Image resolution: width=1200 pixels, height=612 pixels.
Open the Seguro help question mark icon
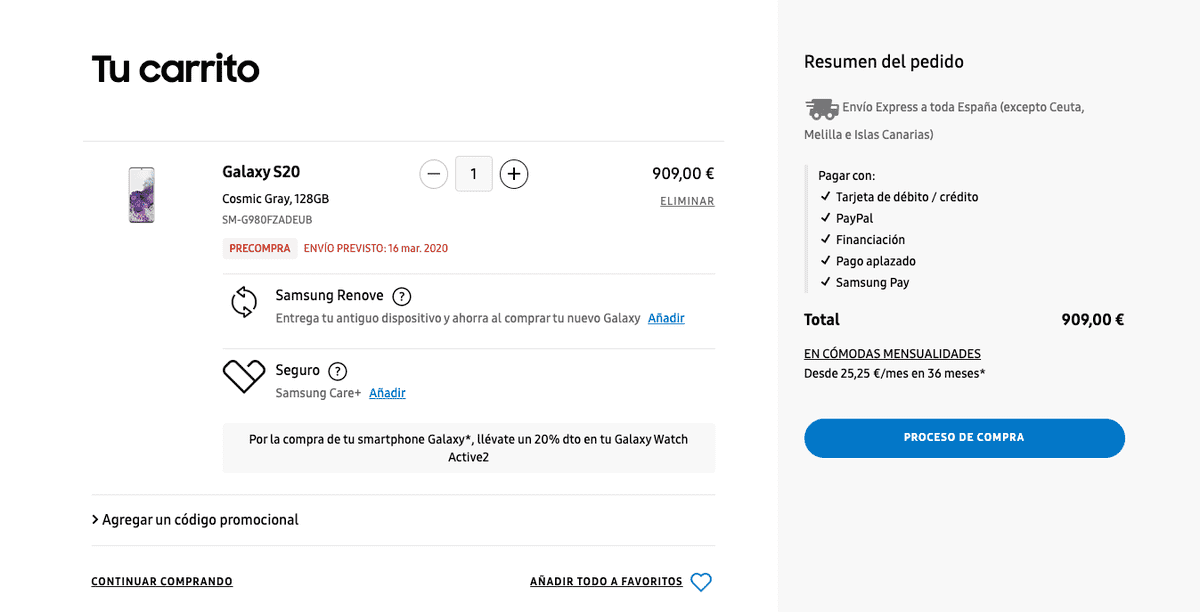338,370
